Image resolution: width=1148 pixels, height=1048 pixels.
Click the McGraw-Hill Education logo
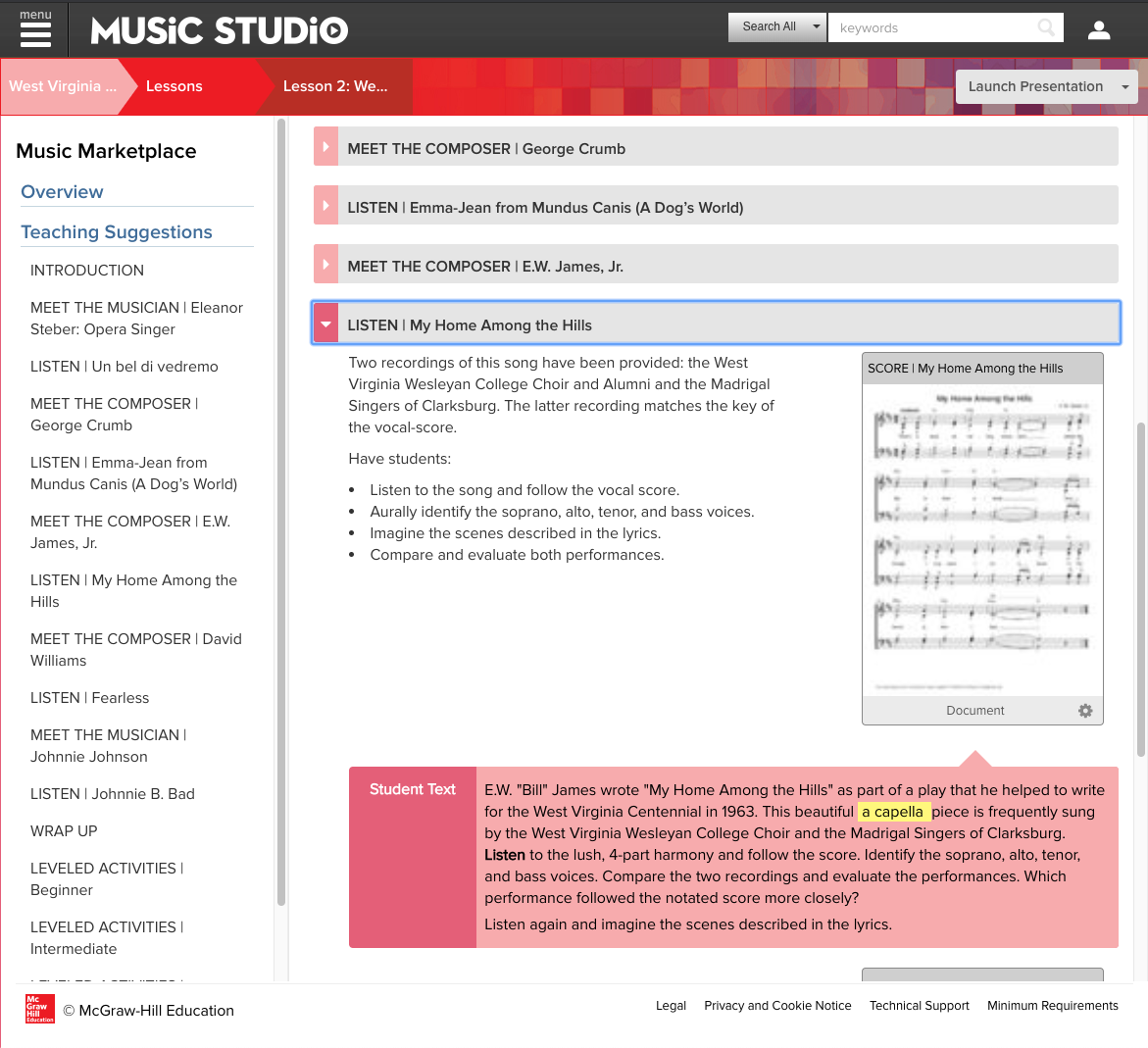tap(40, 1009)
